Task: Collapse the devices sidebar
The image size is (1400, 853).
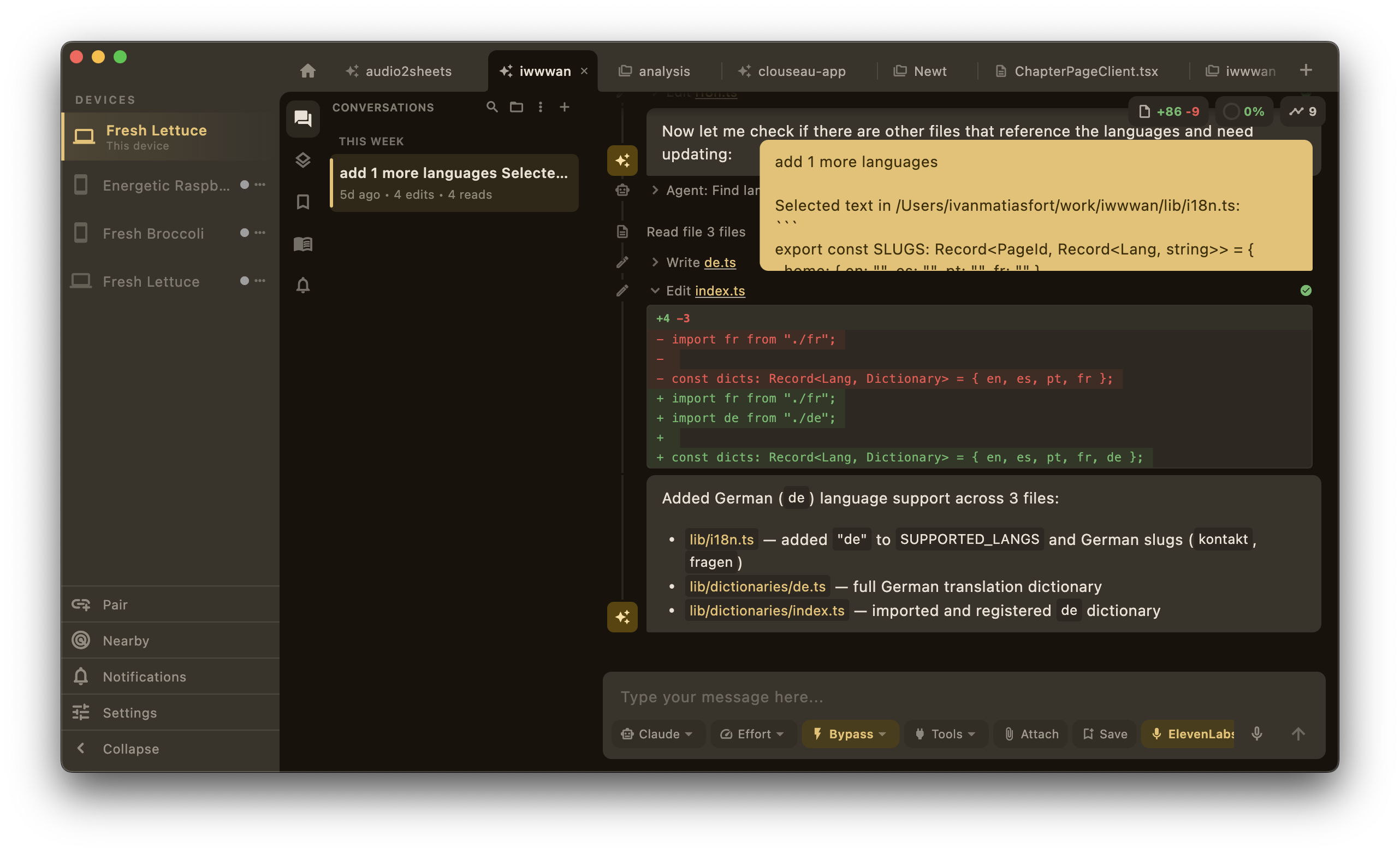Action: point(170,749)
